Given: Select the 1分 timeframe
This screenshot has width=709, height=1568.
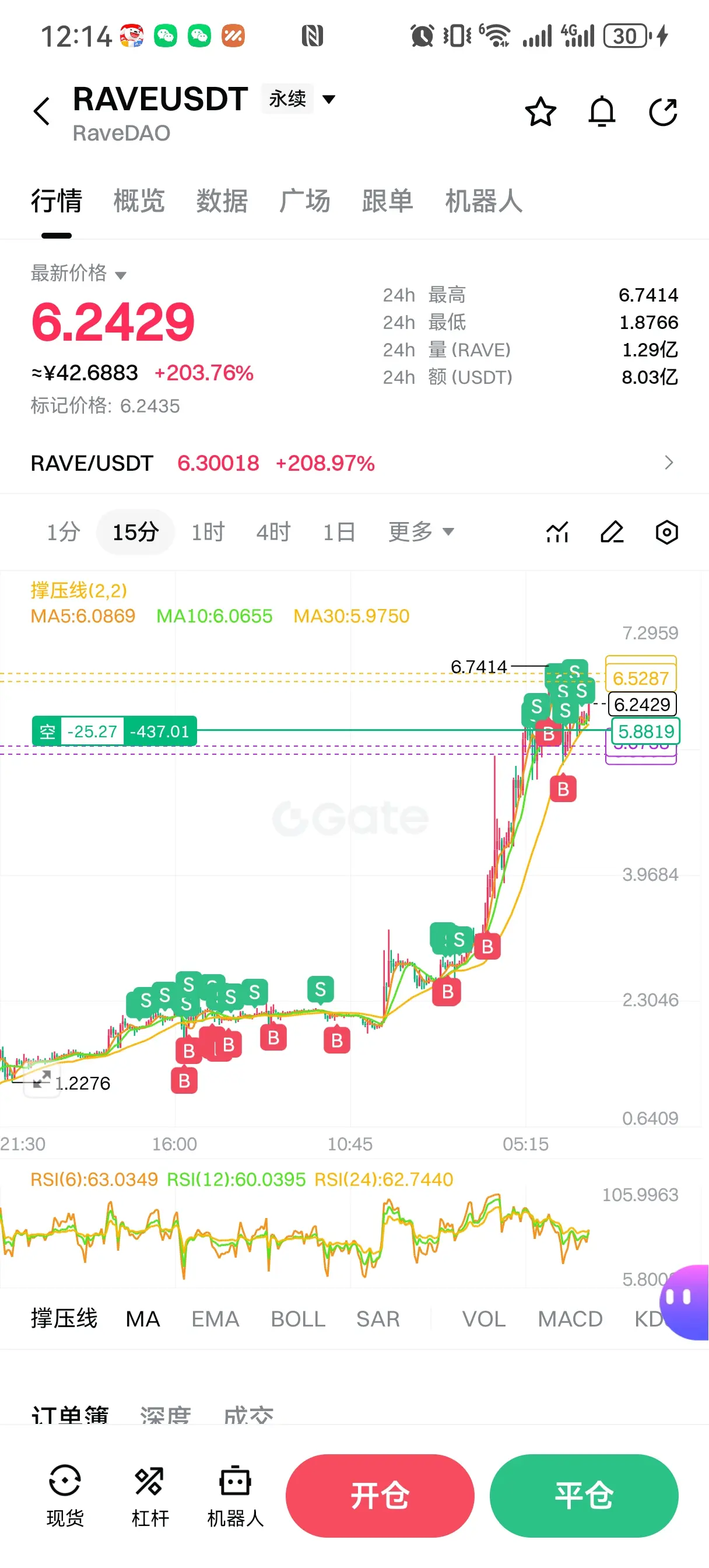Looking at the screenshot, I should tap(64, 532).
